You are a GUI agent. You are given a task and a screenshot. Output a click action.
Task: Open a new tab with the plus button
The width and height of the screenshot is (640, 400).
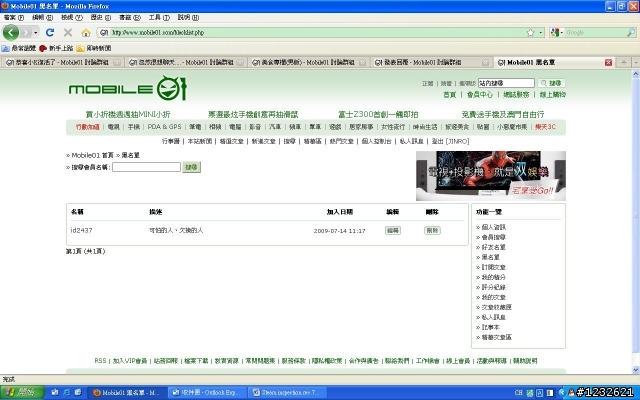624,62
